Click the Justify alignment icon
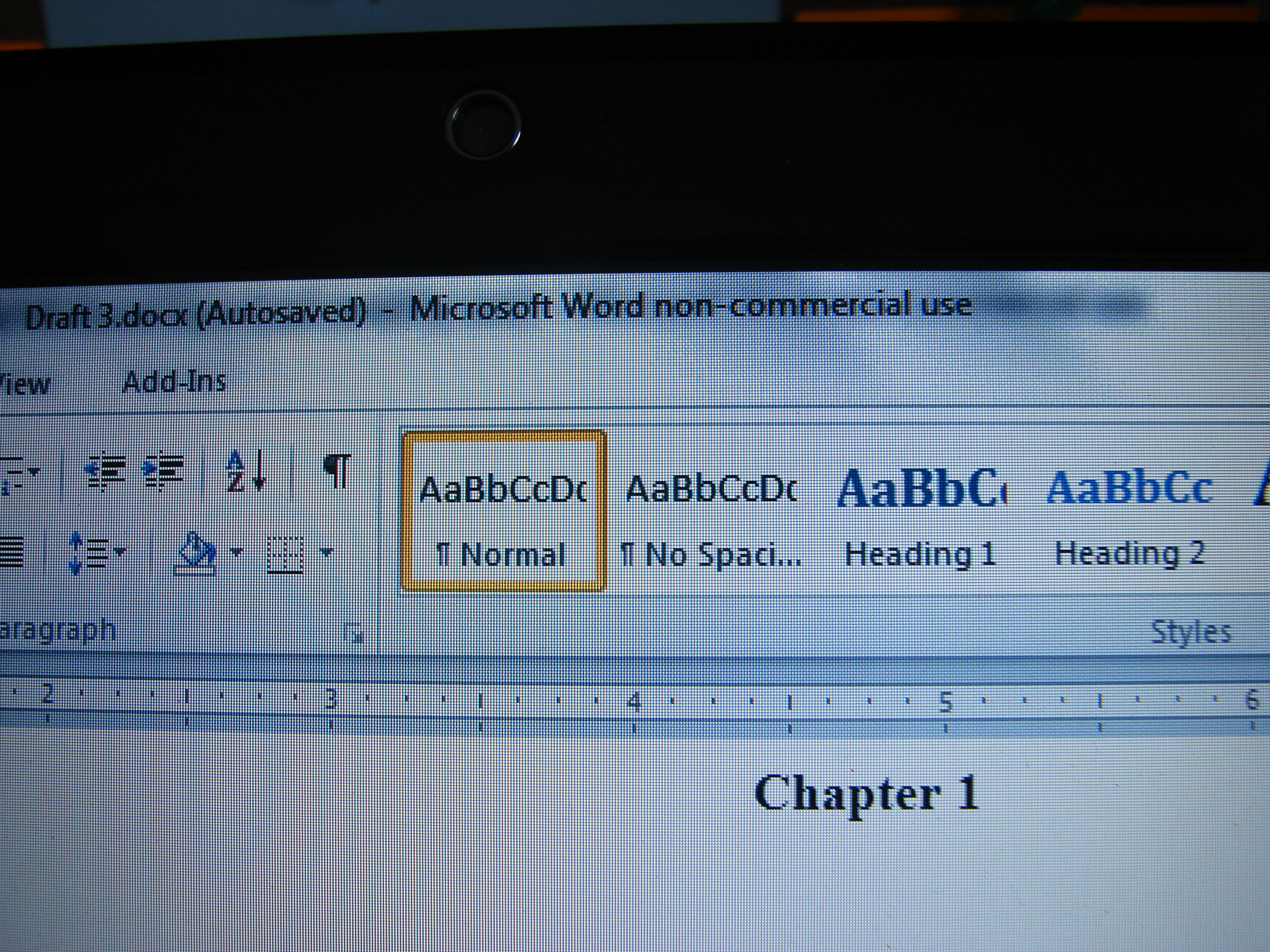 point(11,552)
